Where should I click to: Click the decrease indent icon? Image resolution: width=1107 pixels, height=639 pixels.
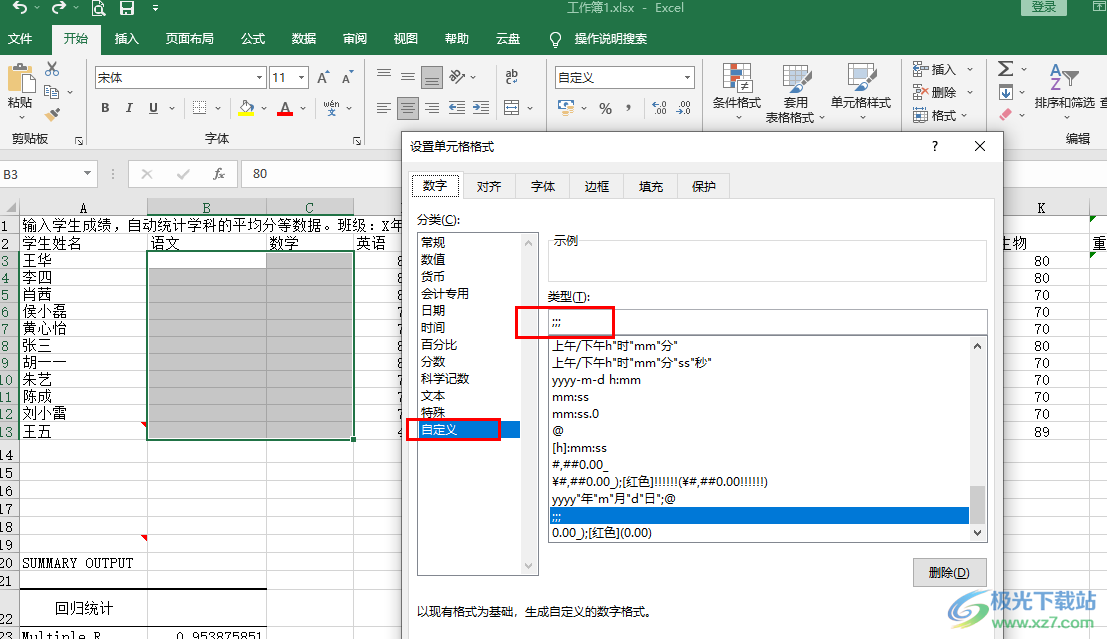click(x=457, y=108)
